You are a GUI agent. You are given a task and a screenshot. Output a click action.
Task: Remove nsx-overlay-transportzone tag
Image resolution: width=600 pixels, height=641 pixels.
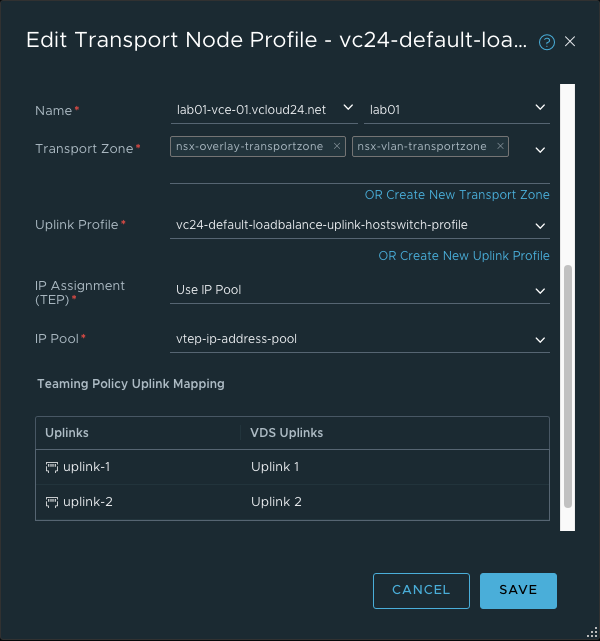click(x=337, y=146)
